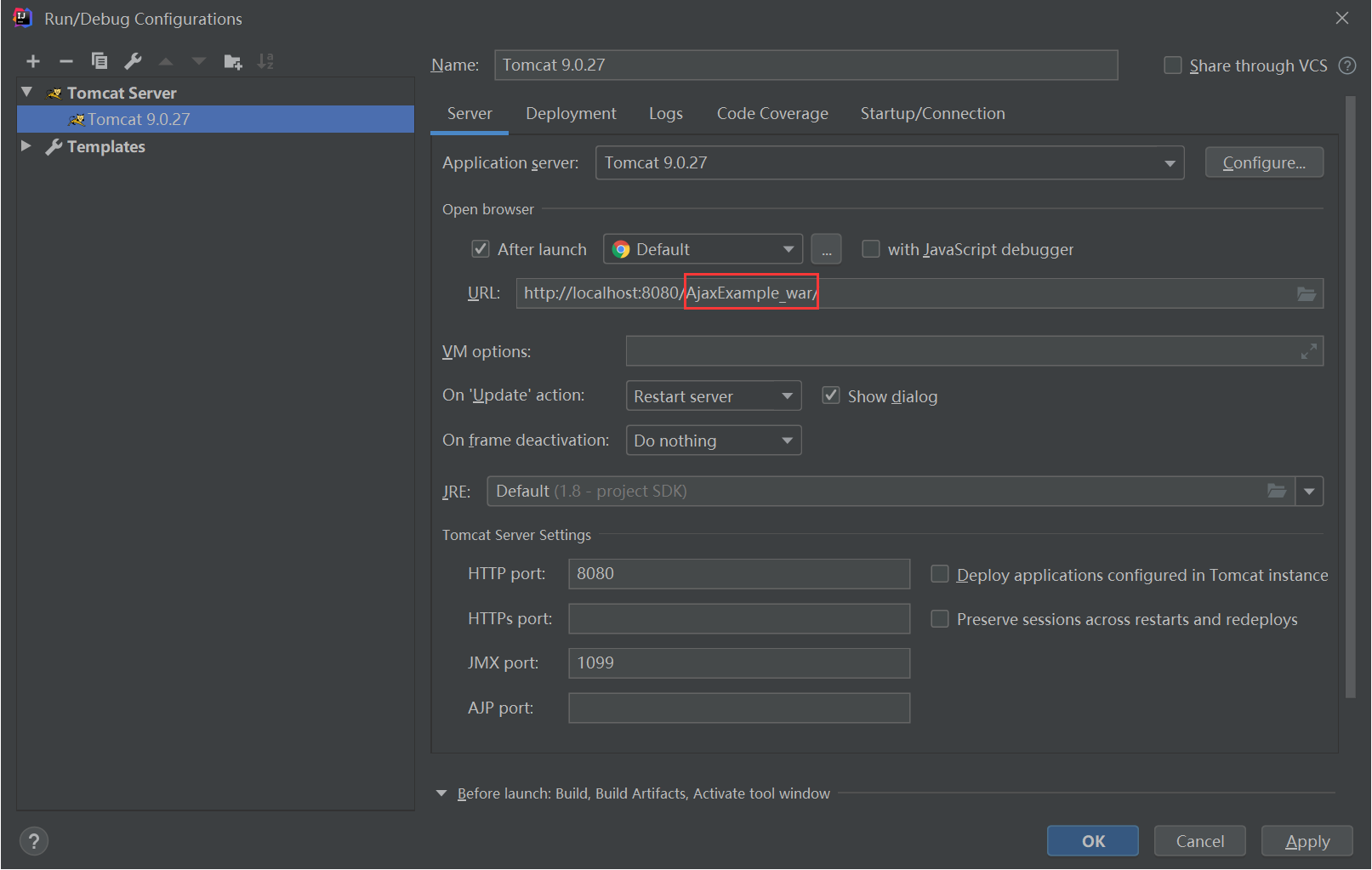Enable with JavaScript debugger checkbox
Image resolution: width=1372 pixels, height=870 pixels.
pos(871,249)
